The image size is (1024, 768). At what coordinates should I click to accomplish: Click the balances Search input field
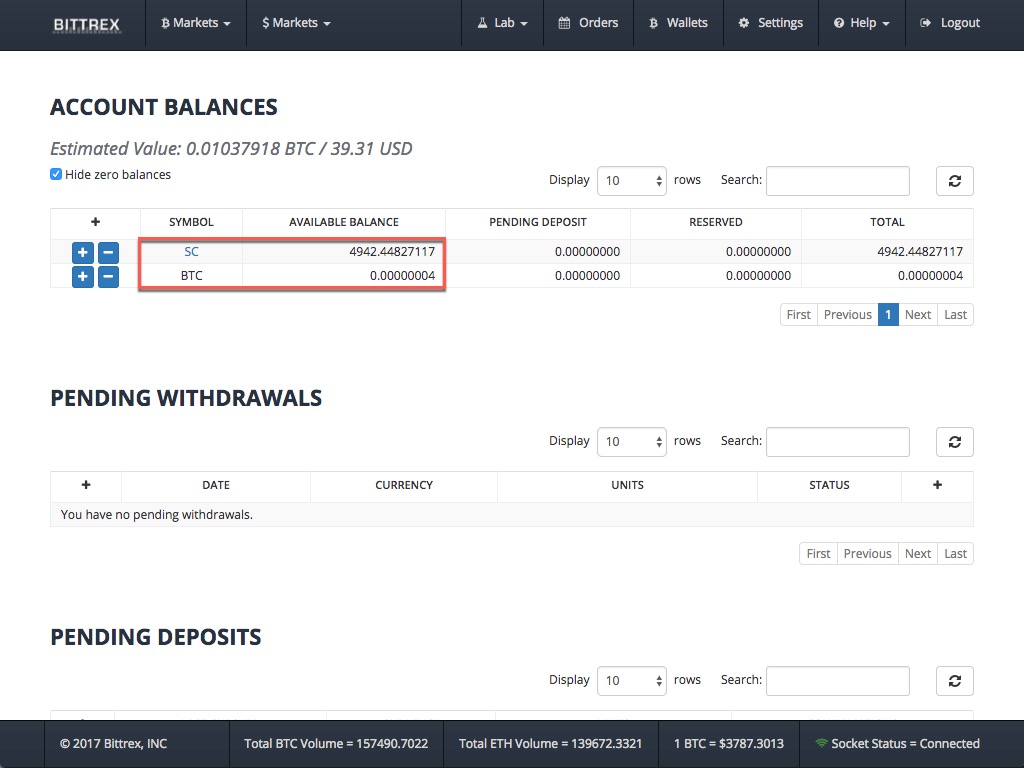click(837, 181)
